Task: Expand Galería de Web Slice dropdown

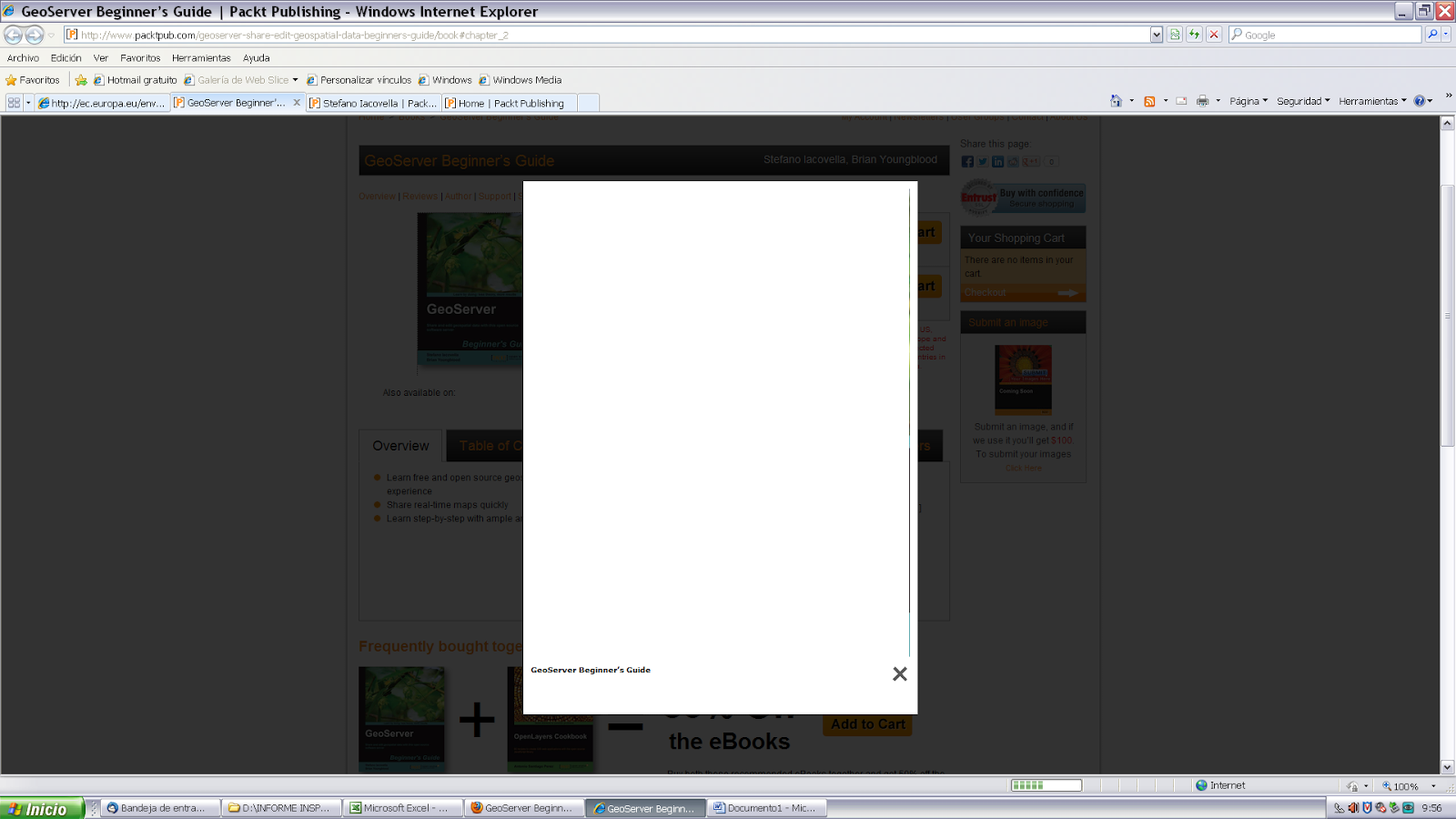Action: pos(295,80)
